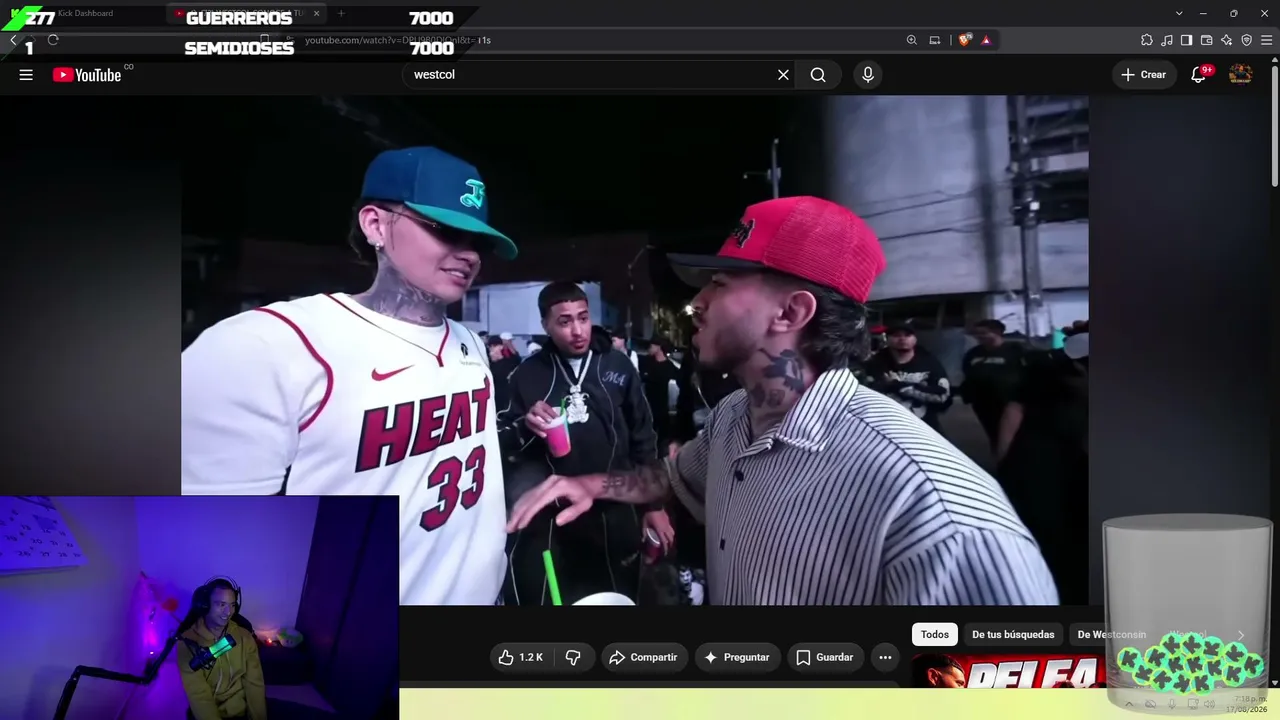Select the Todos filter chip
1280x720 pixels.
[x=935, y=635]
